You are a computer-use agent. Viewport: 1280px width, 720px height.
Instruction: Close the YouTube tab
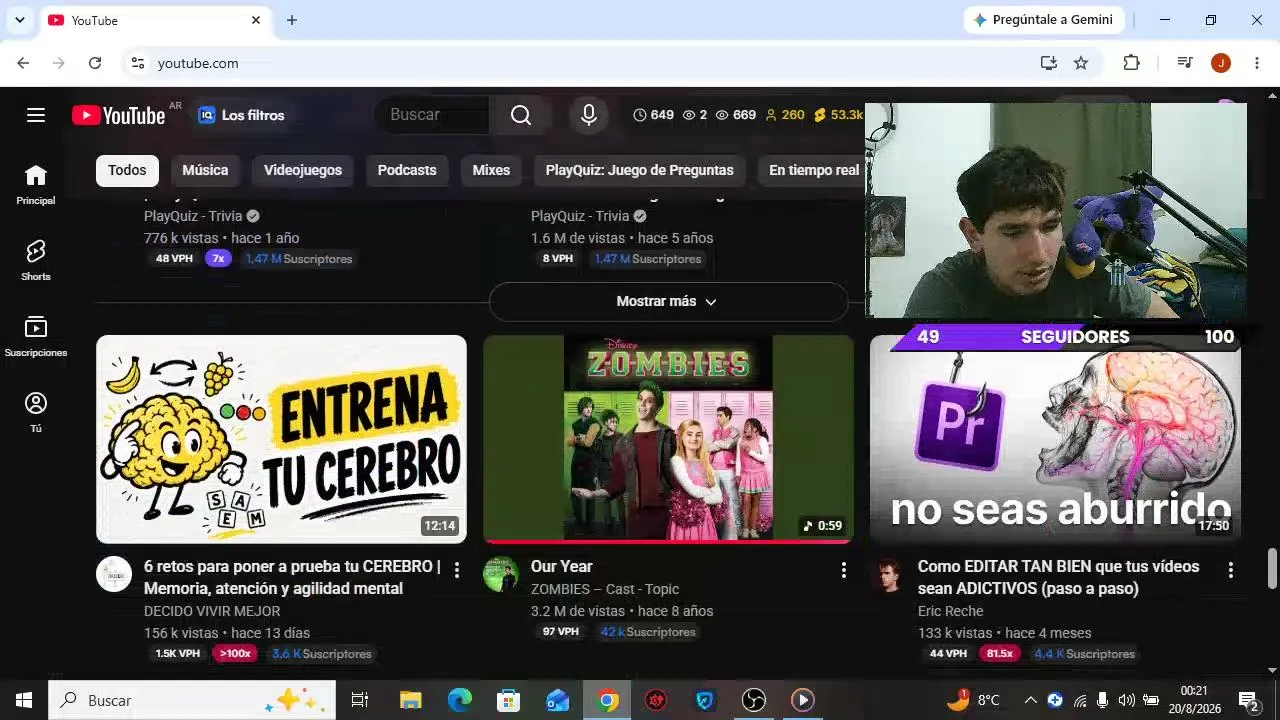click(256, 20)
